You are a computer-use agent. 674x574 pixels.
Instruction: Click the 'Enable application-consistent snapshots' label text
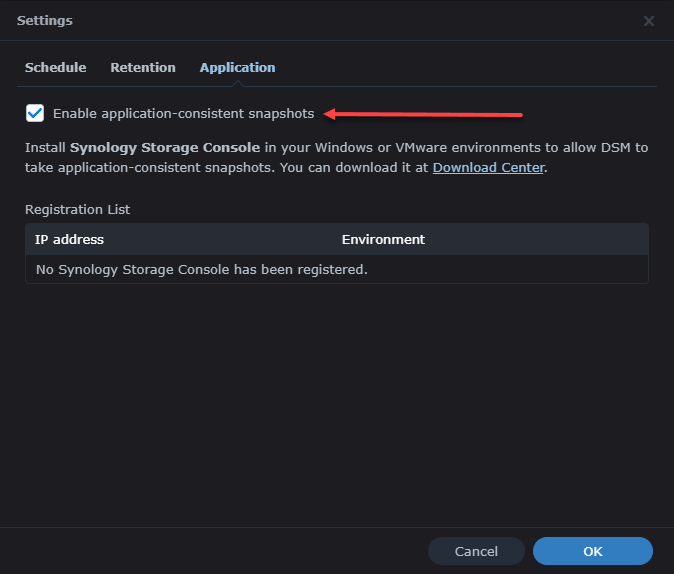[x=183, y=114]
